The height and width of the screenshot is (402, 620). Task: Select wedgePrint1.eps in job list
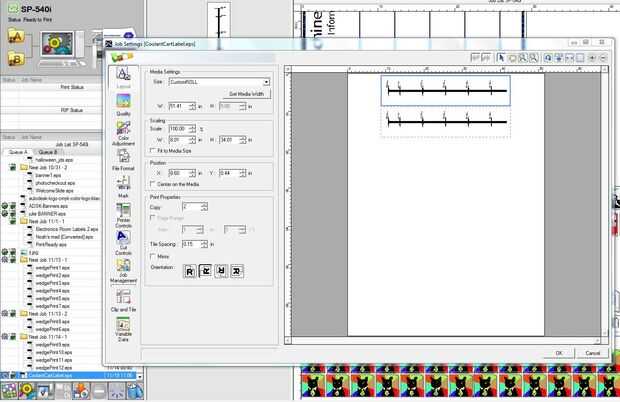[x=52, y=268]
